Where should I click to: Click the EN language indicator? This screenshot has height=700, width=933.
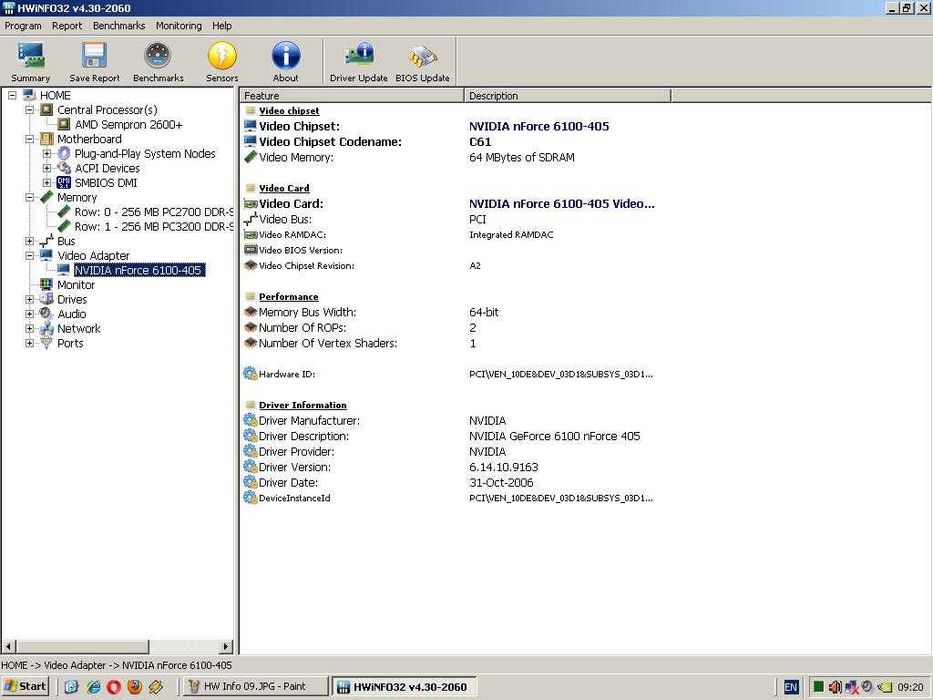click(x=791, y=687)
